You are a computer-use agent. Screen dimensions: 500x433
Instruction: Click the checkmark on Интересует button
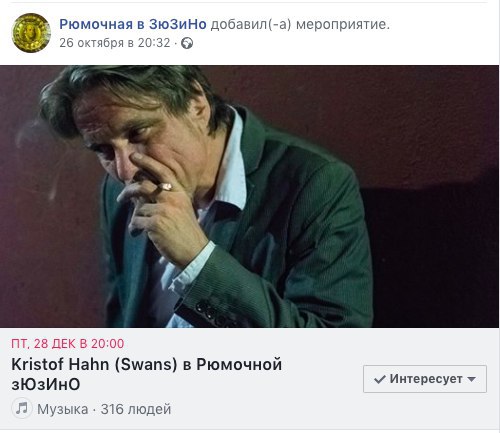[x=380, y=379]
